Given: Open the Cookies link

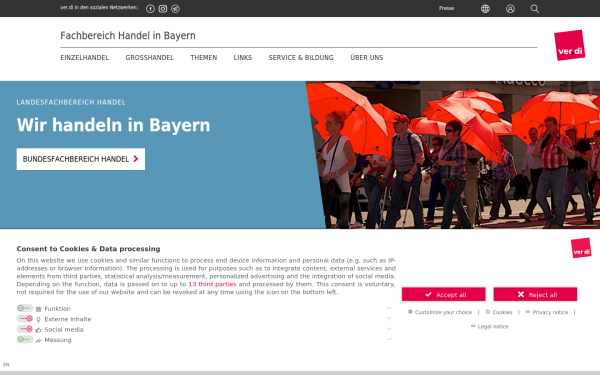Looking at the screenshot, I should tap(499, 312).
